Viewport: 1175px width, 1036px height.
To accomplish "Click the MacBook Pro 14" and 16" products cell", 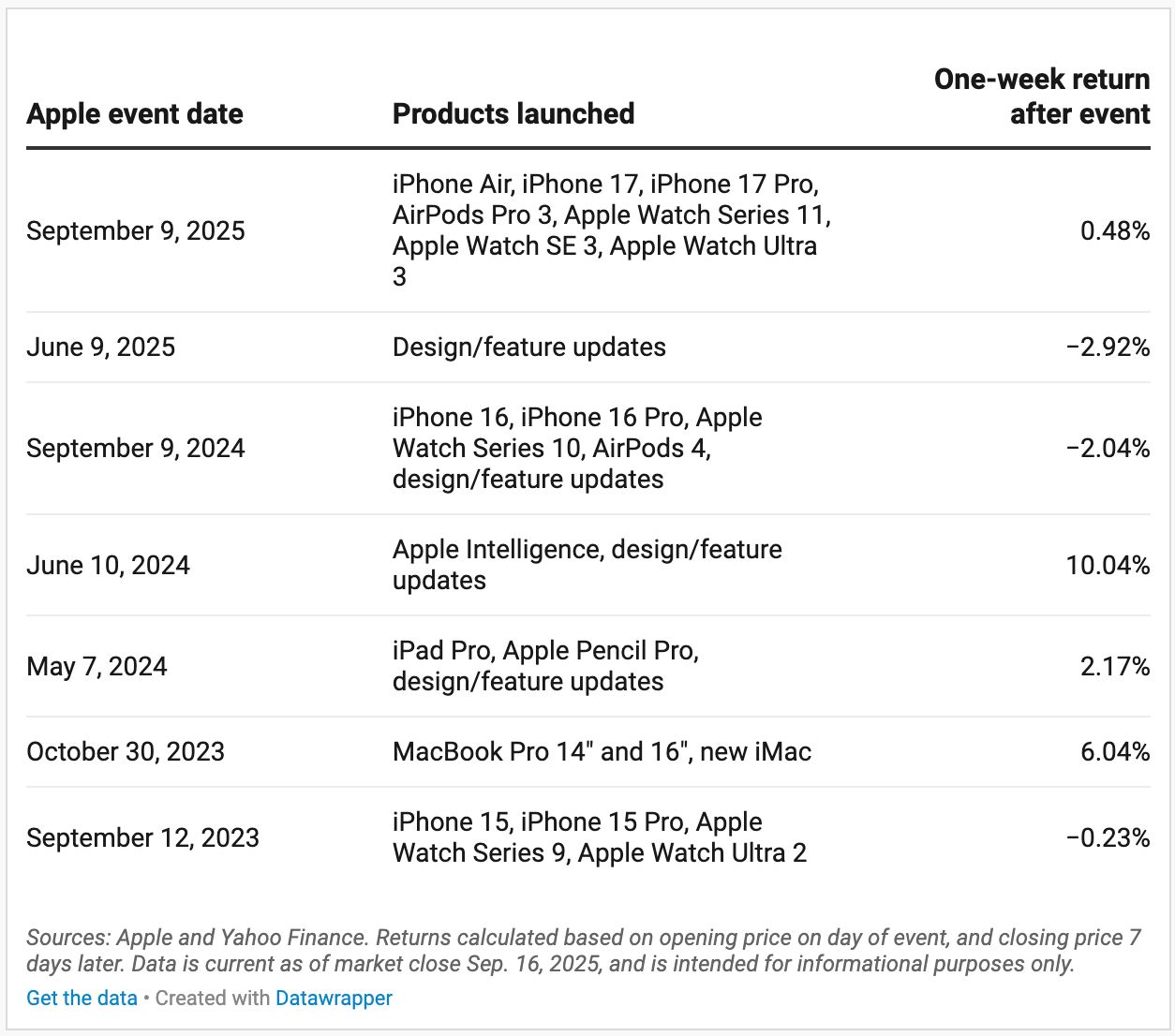I will point(602,752).
